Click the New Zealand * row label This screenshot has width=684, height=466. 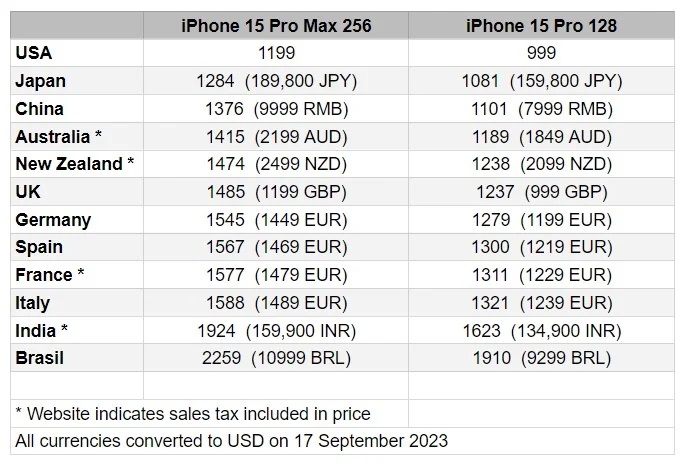[x=75, y=164]
